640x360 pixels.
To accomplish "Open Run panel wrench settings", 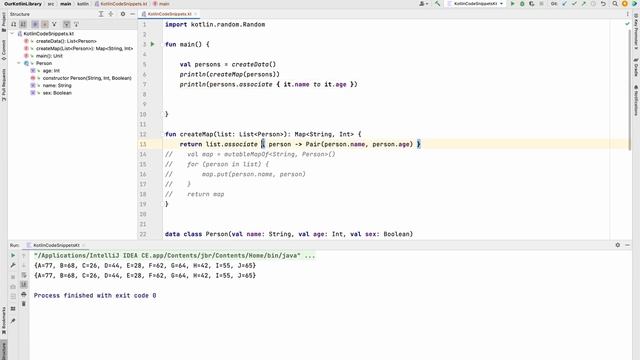I will [13, 265].
